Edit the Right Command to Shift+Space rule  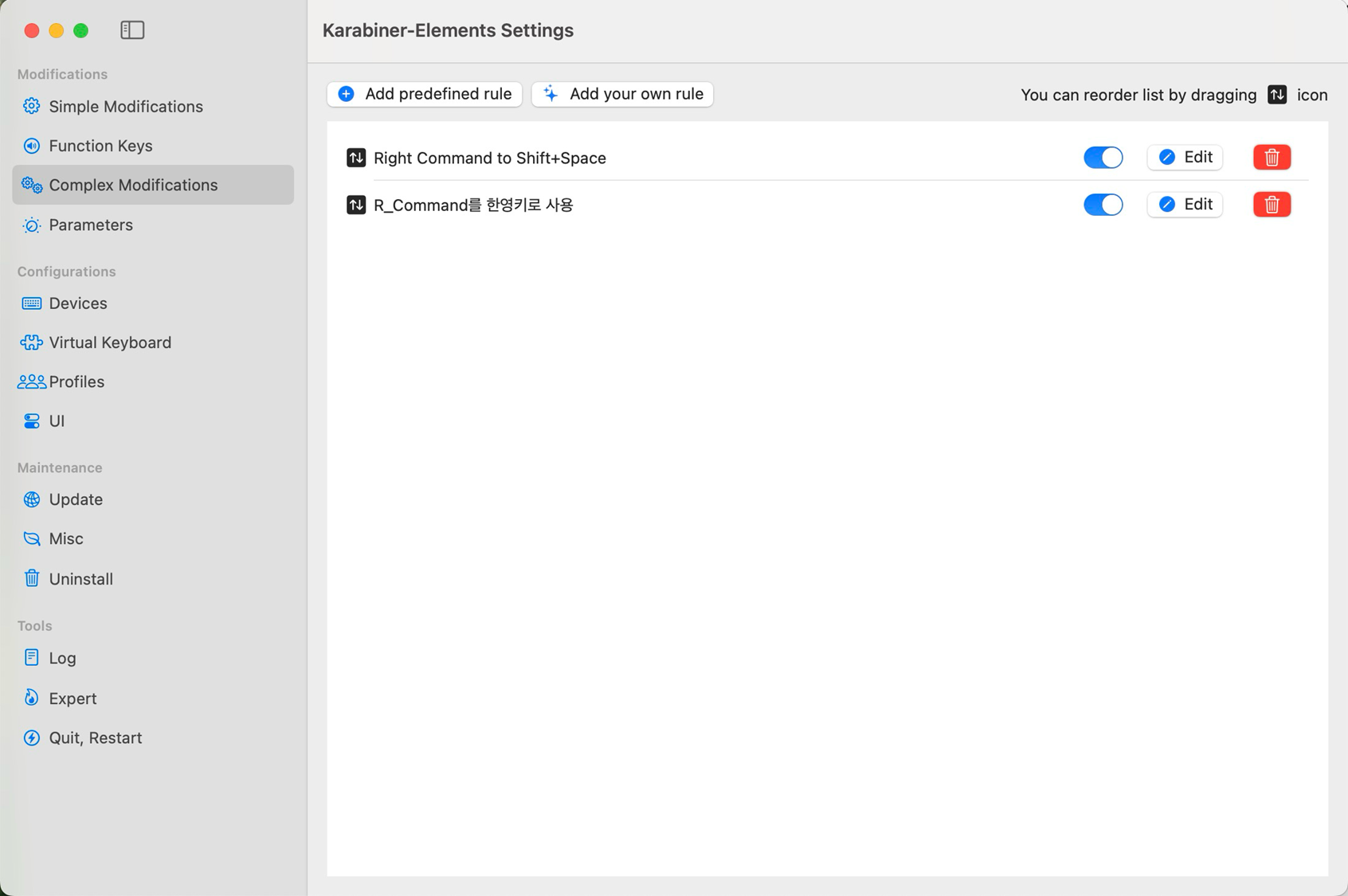point(1185,157)
